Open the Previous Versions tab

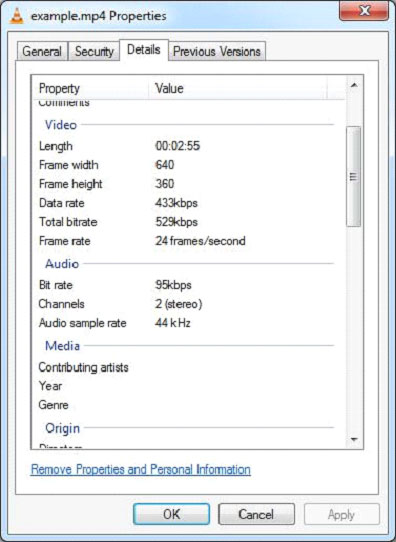[x=217, y=52]
